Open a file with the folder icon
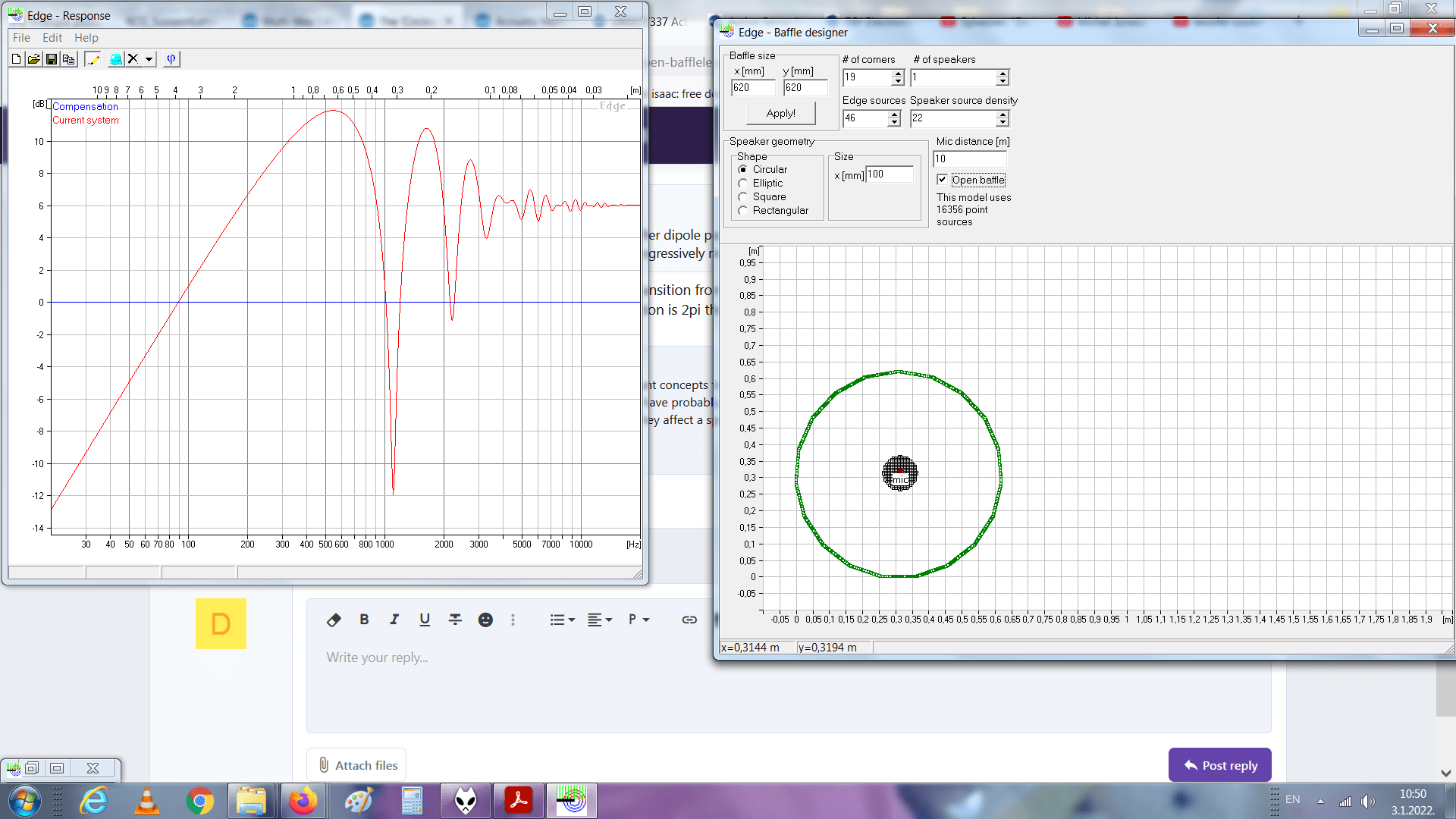The height and width of the screenshot is (819, 1456). pyautogui.click(x=34, y=59)
